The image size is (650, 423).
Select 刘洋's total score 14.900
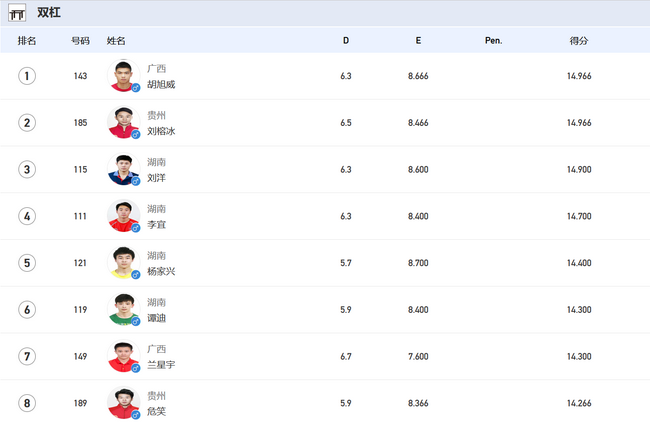click(x=579, y=170)
